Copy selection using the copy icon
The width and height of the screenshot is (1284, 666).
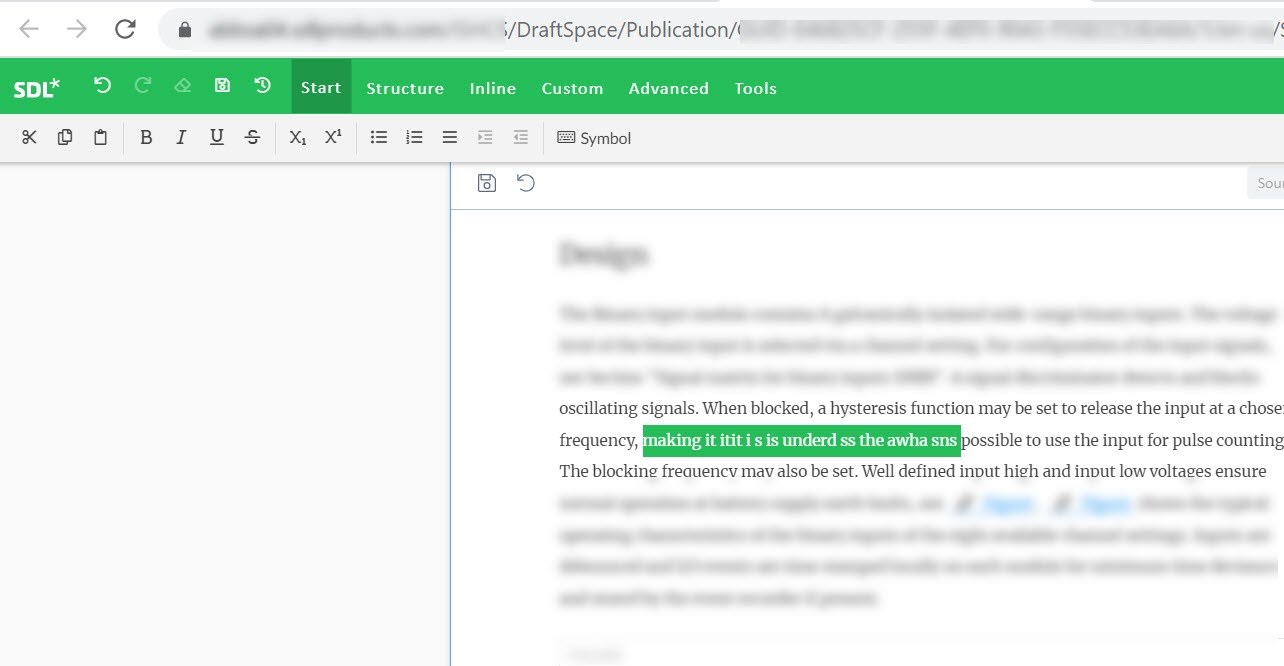(x=65, y=137)
